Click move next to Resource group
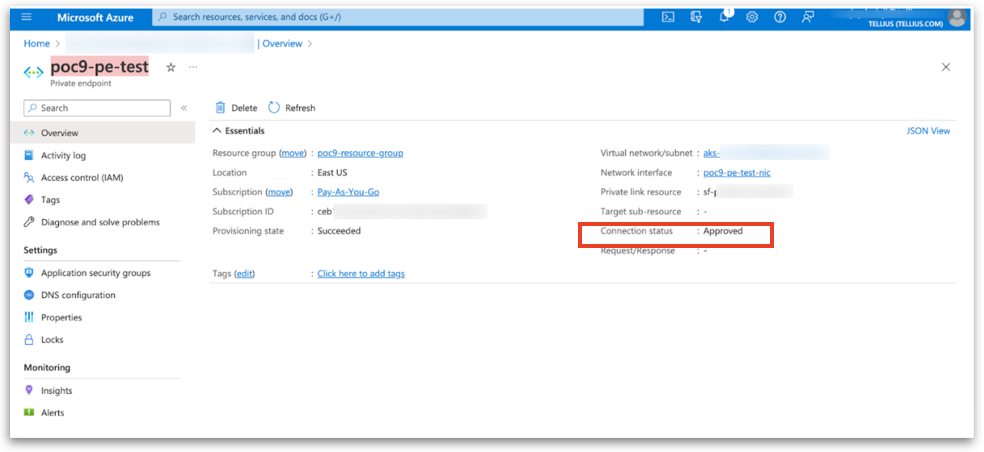Viewport: 984px width, 452px height. [x=292, y=153]
